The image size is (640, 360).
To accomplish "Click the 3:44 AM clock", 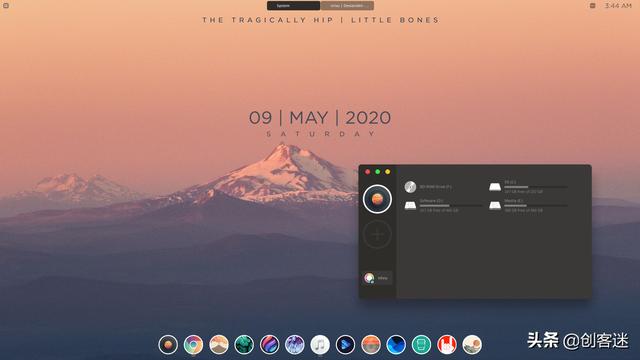I will [618, 6].
